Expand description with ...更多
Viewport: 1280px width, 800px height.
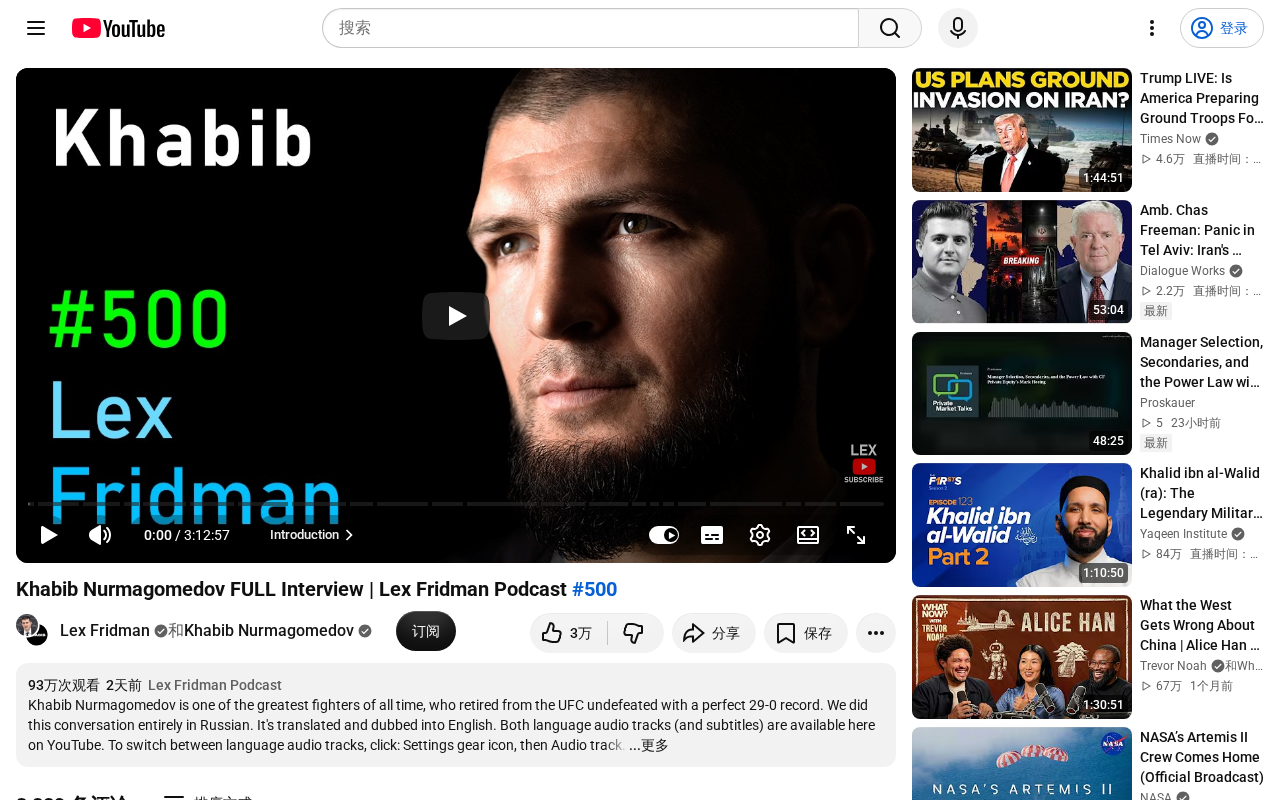[x=649, y=746]
